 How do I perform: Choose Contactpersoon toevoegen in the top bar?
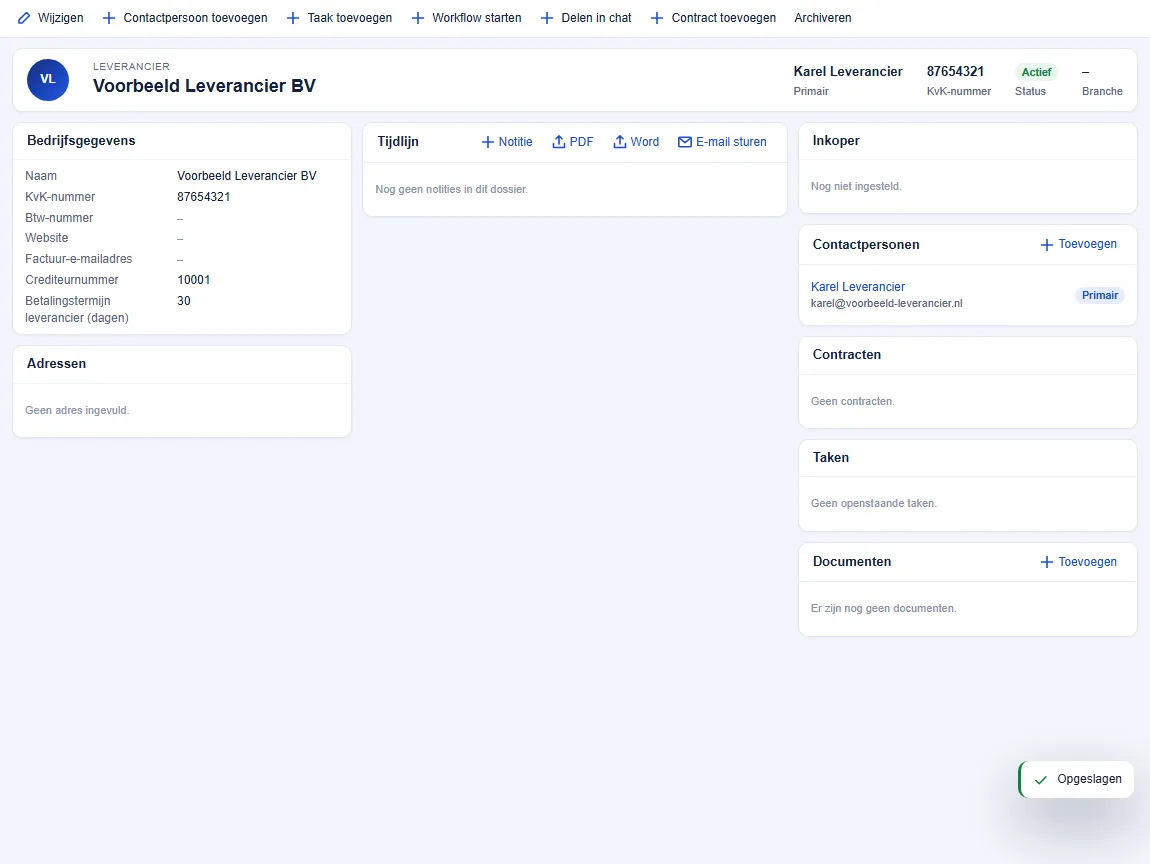point(185,18)
